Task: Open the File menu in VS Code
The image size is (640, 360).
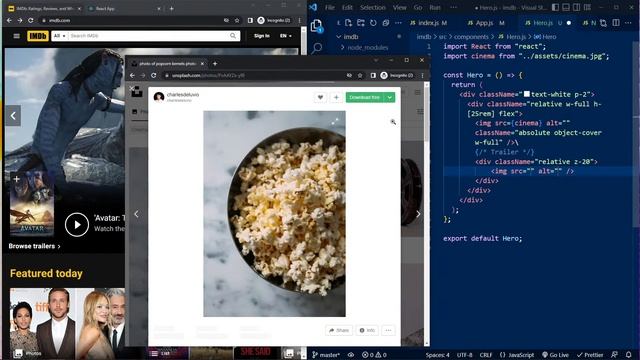Action: coord(330,7)
